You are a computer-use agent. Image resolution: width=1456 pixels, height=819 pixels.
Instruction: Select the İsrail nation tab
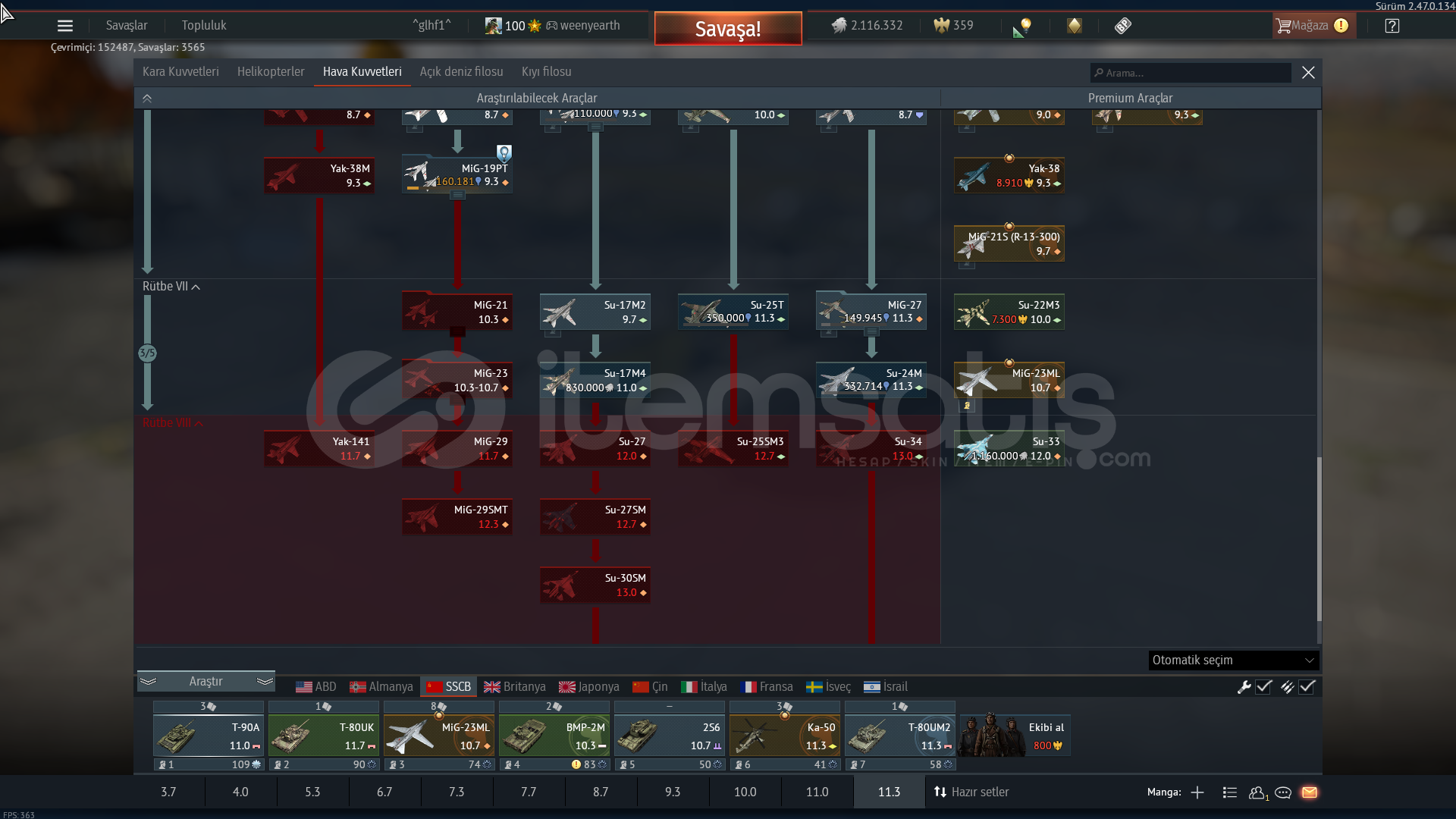[886, 687]
